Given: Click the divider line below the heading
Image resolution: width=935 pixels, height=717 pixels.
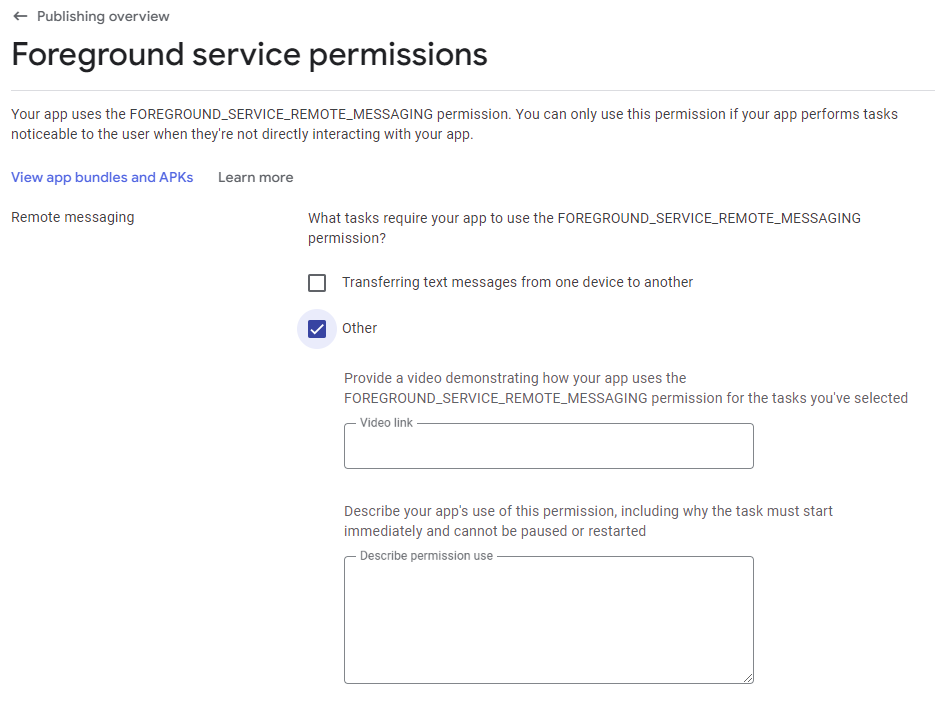Looking at the screenshot, I should (x=472, y=91).
